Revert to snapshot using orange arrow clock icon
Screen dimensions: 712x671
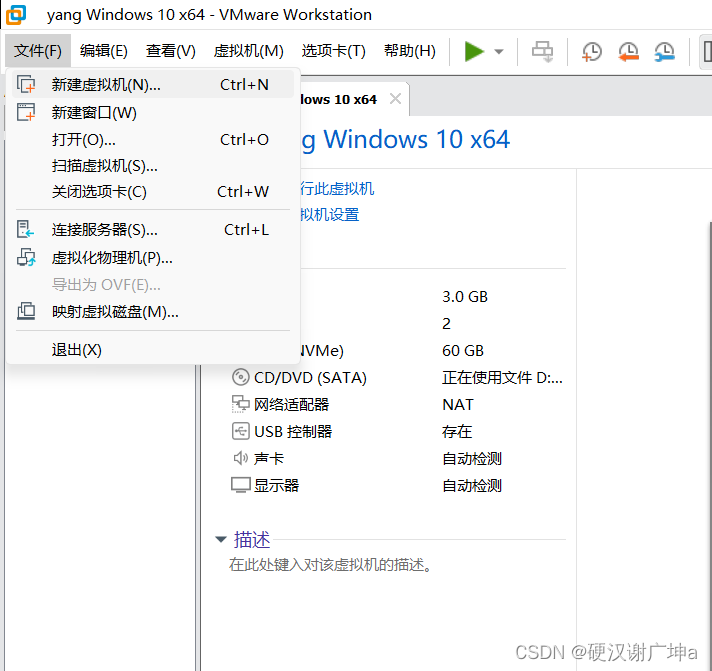tap(628, 51)
